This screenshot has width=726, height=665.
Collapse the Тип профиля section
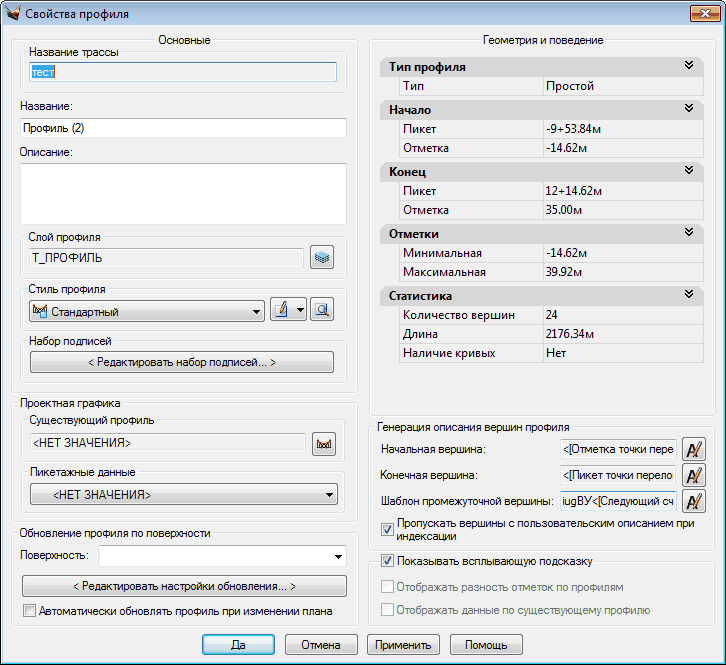tap(688, 66)
